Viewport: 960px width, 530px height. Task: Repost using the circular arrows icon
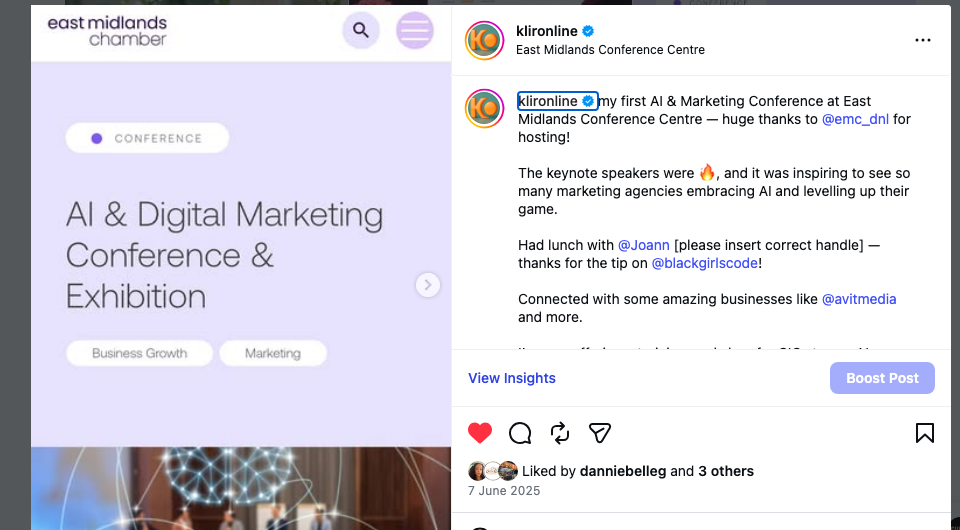[x=560, y=433]
